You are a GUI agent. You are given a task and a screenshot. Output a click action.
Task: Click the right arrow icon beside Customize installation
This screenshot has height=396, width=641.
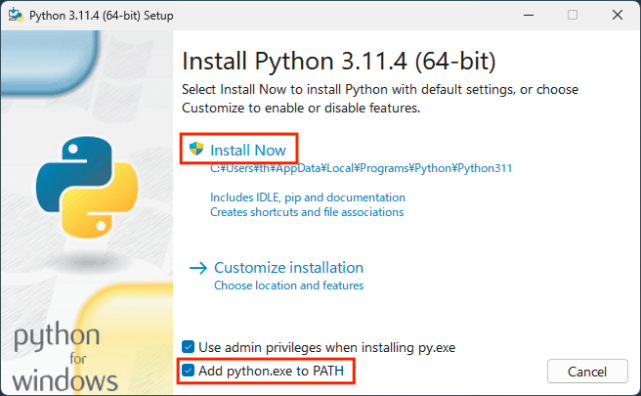(x=198, y=268)
